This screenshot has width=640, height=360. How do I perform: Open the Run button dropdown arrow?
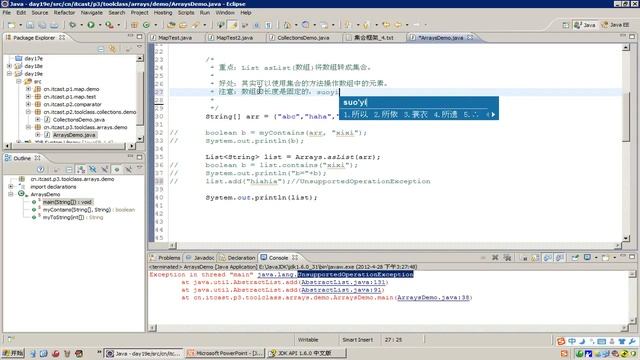(100, 25)
